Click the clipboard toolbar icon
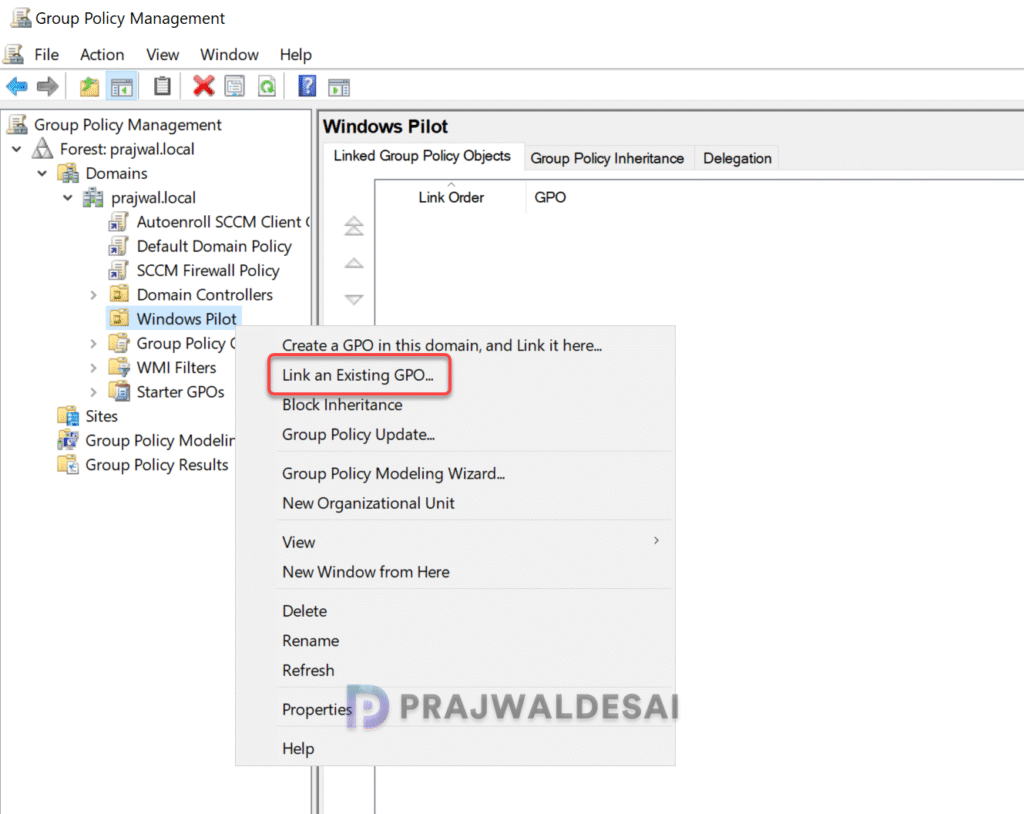Screen dimensions: 1024x814 pyautogui.click(x=162, y=86)
